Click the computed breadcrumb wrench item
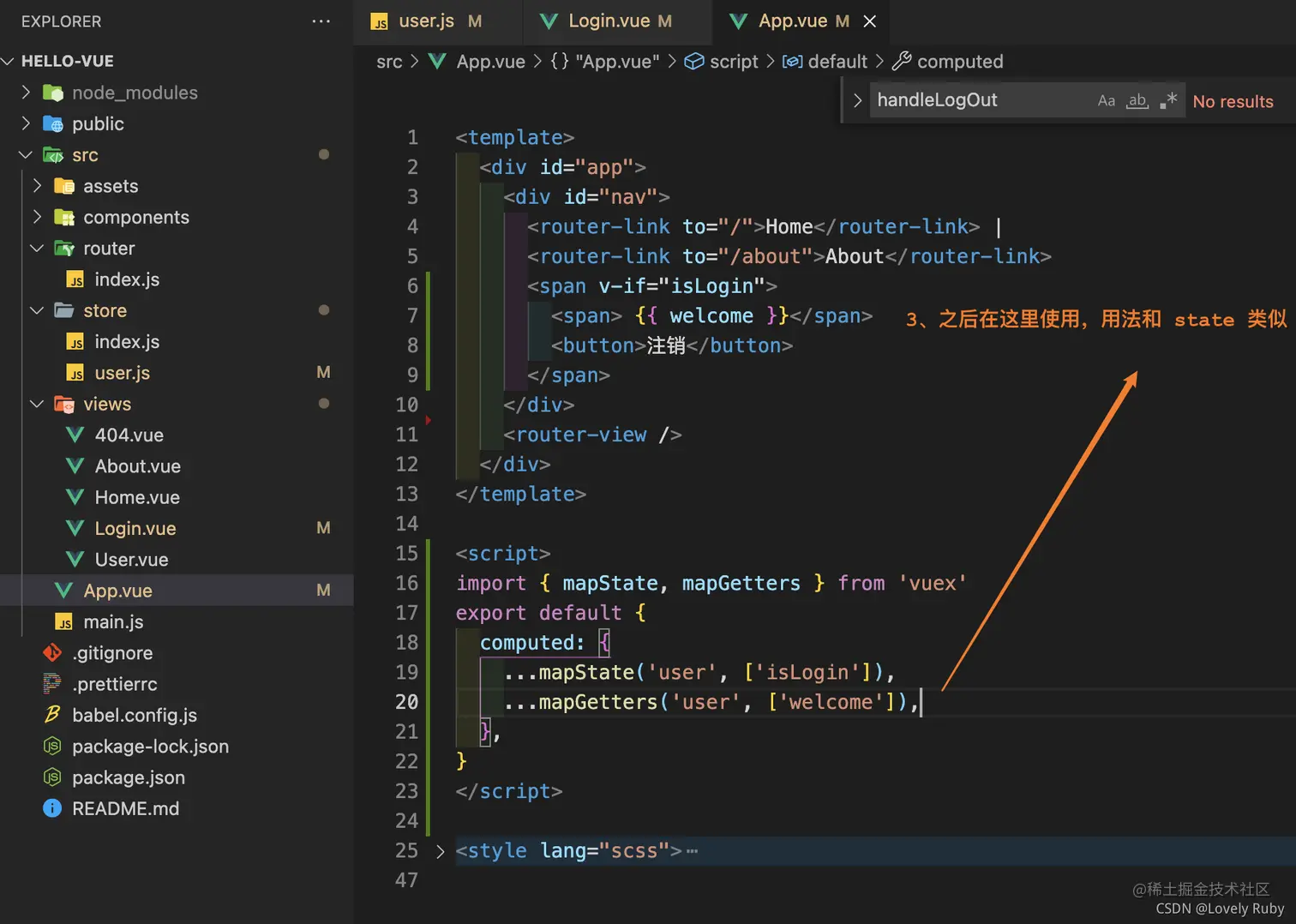Viewport: 1296px width, 924px height. click(948, 62)
